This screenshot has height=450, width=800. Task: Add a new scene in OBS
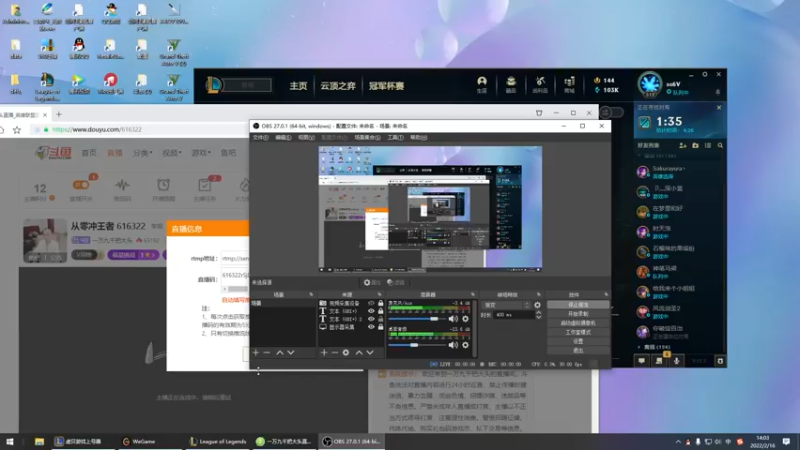[256, 353]
